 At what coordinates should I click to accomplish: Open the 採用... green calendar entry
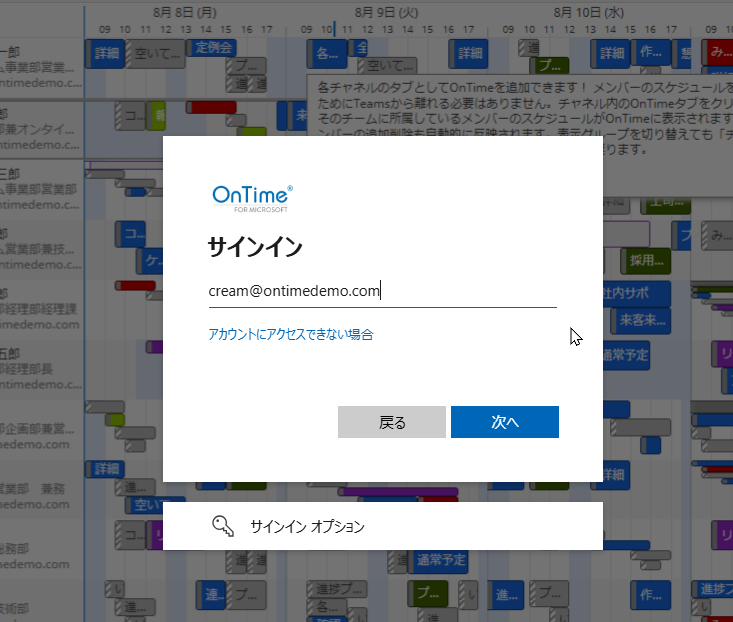(x=646, y=261)
